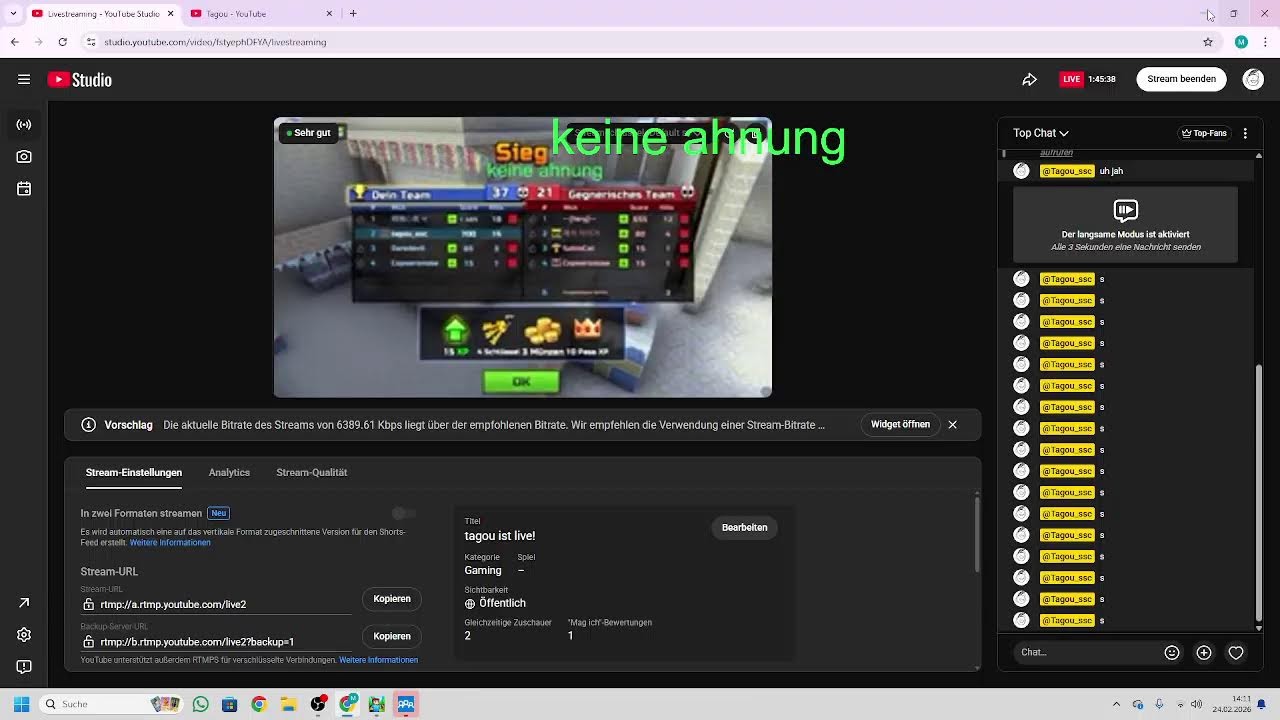Click the title text tagou ist live!
The width and height of the screenshot is (1280, 720).
[x=500, y=536]
